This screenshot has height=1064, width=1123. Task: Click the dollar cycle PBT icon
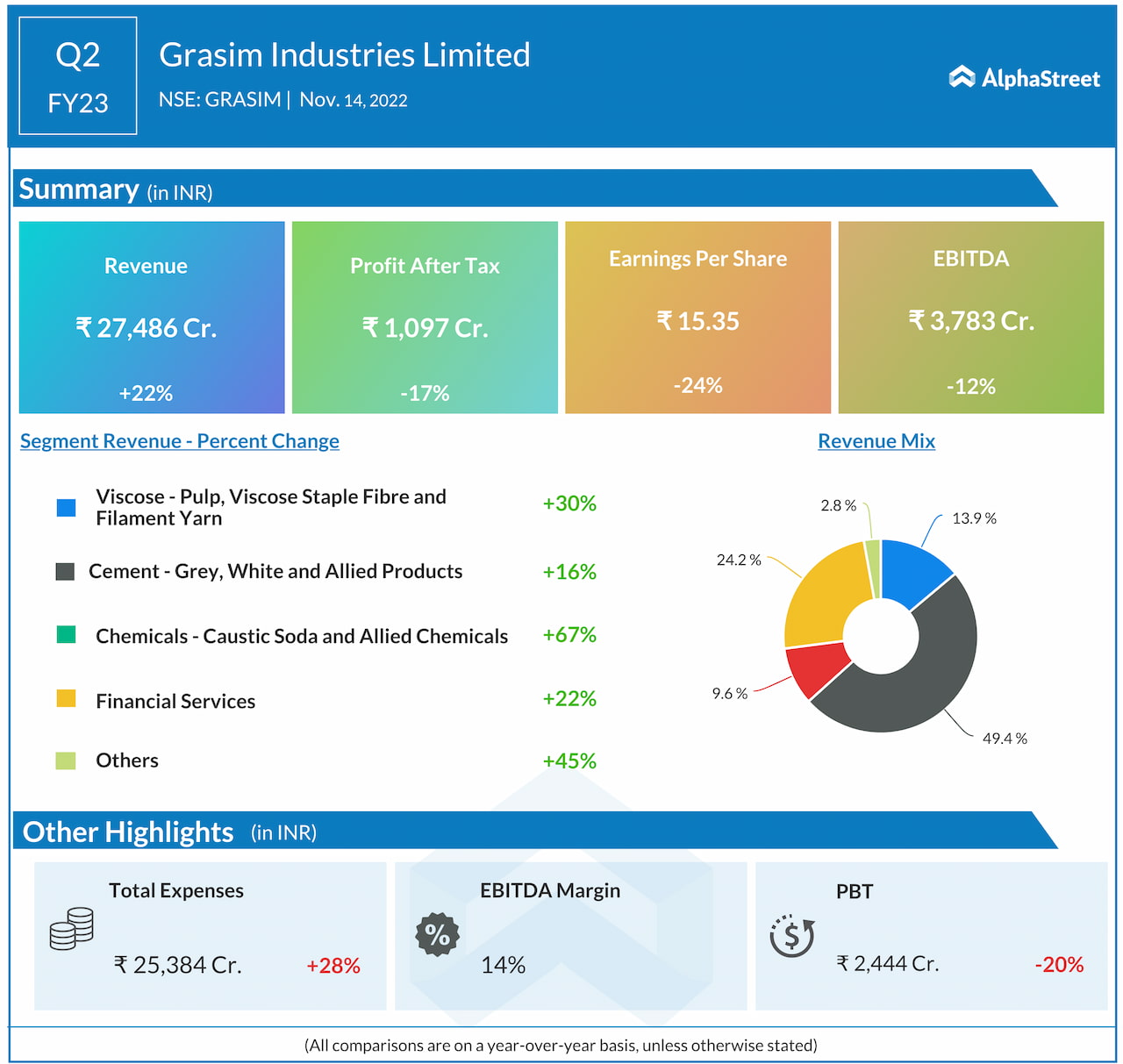(792, 935)
